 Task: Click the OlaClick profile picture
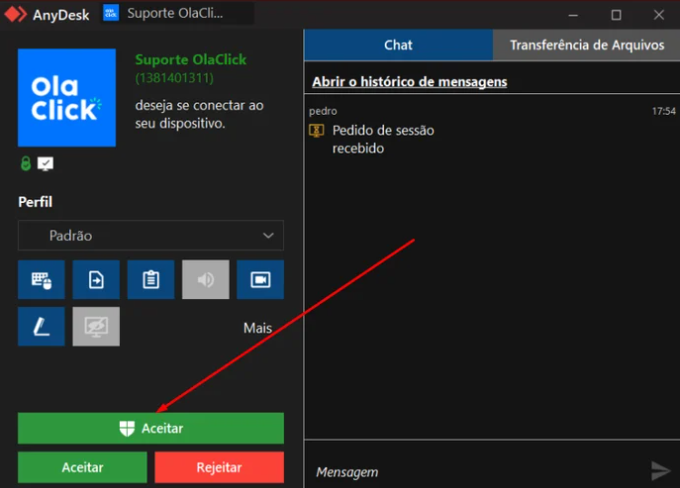67,98
